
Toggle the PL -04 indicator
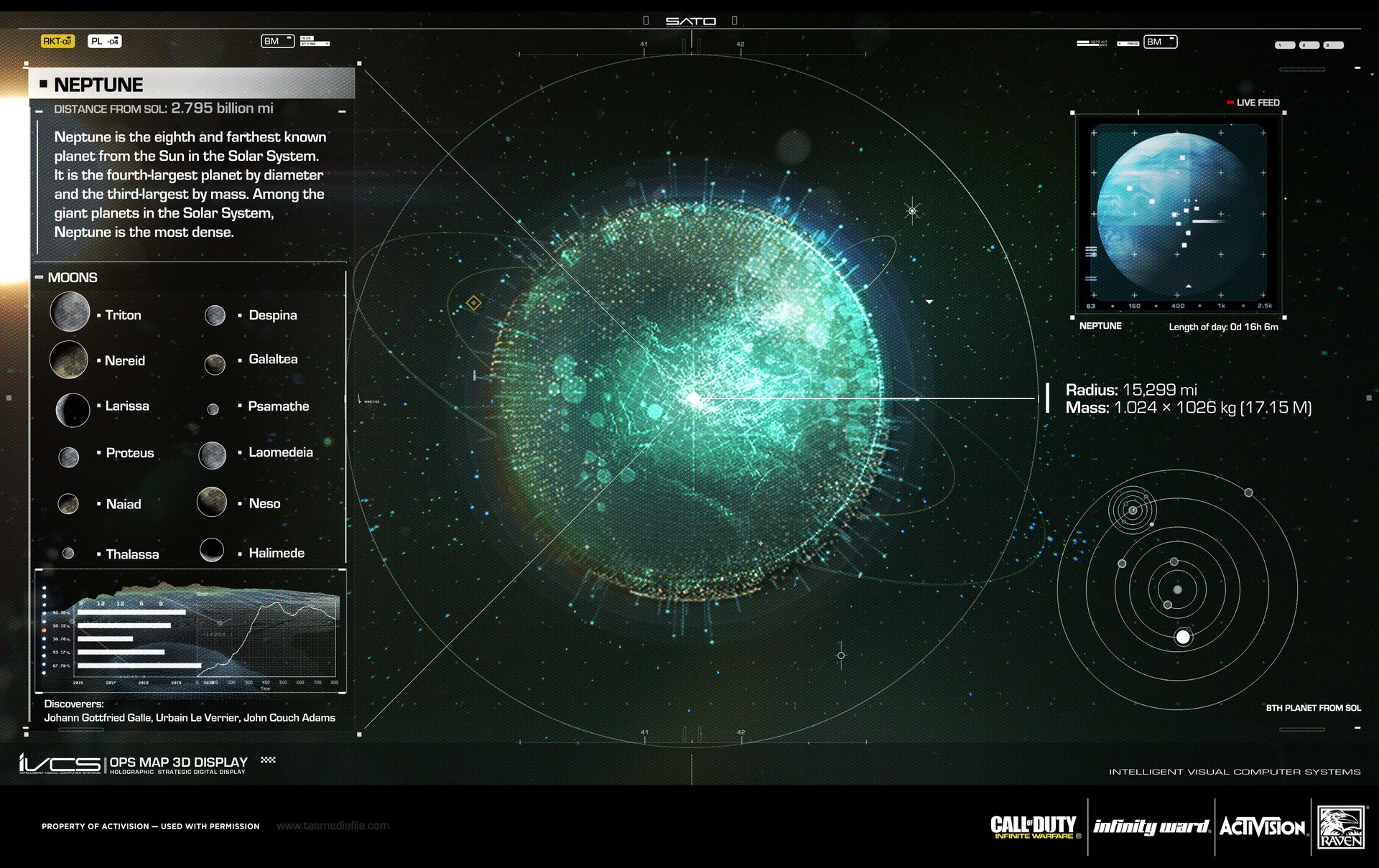103,41
